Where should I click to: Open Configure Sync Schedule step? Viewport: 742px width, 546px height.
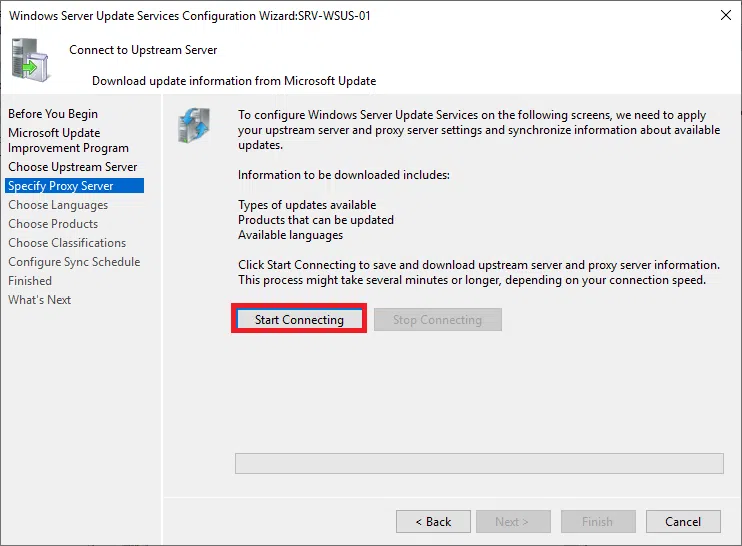click(74, 262)
